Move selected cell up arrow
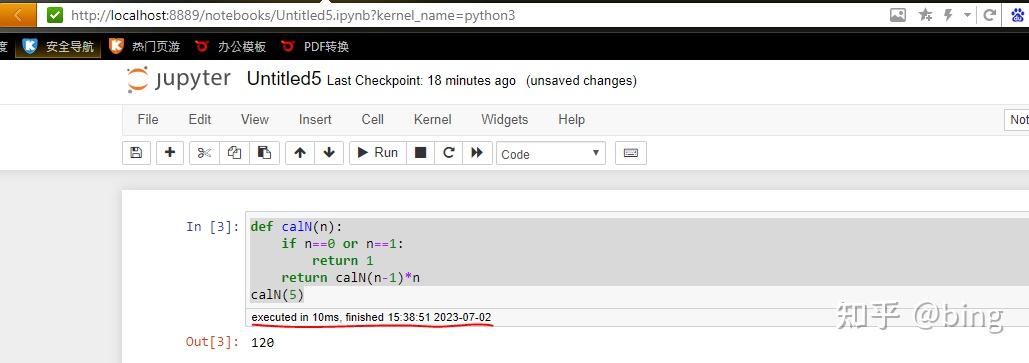 (300, 153)
